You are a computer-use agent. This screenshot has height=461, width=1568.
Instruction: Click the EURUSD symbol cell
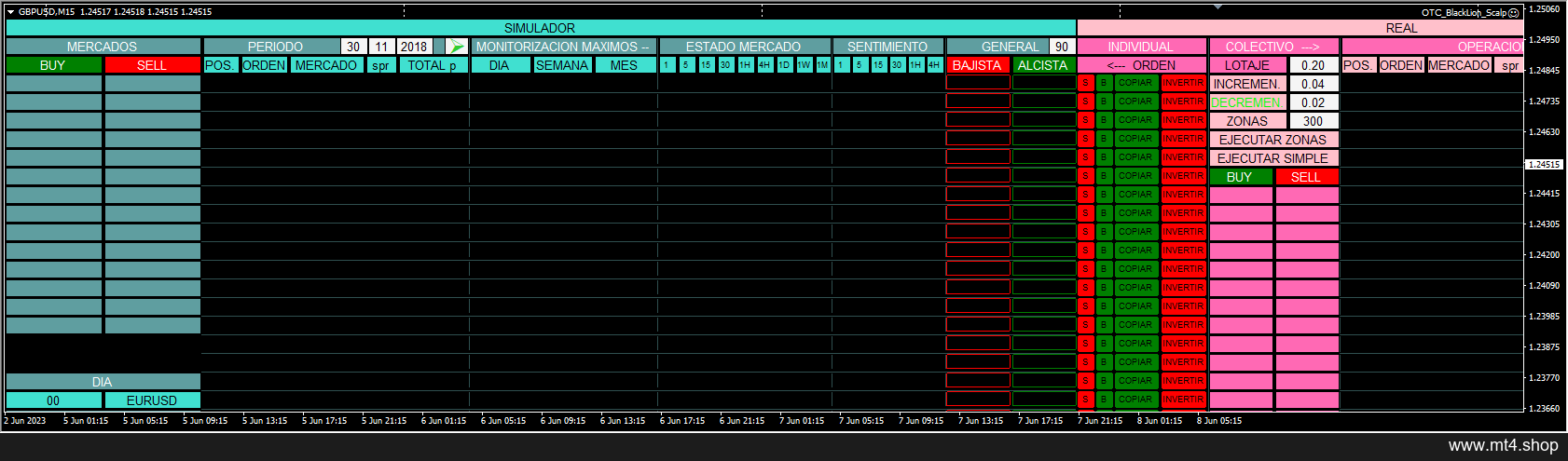[x=152, y=400]
